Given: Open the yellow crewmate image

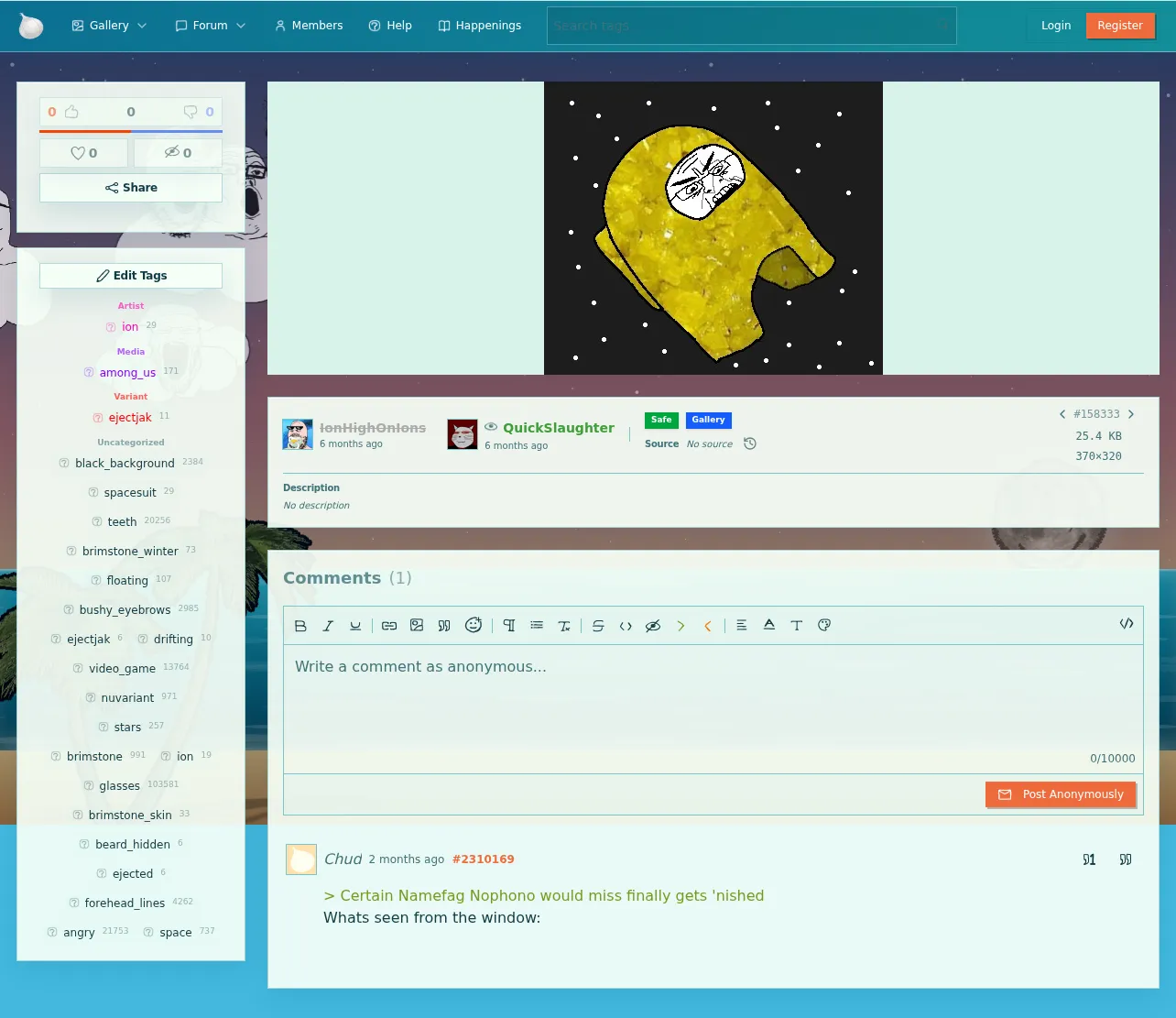Looking at the screenshot, I should click(713, 228).
